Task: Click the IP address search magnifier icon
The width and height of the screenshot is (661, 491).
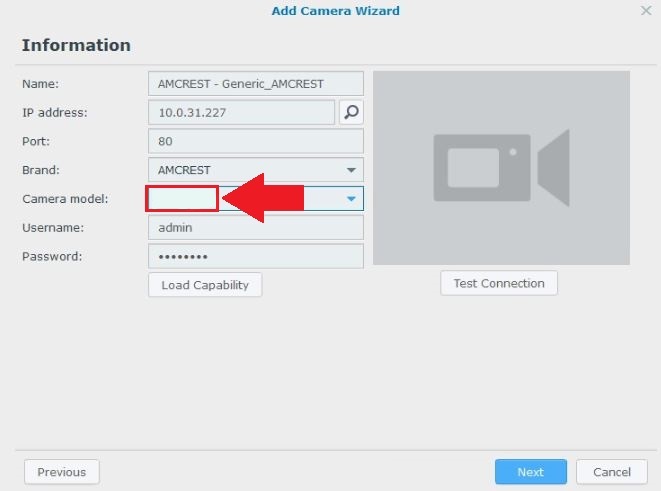Action: (351, 112)
